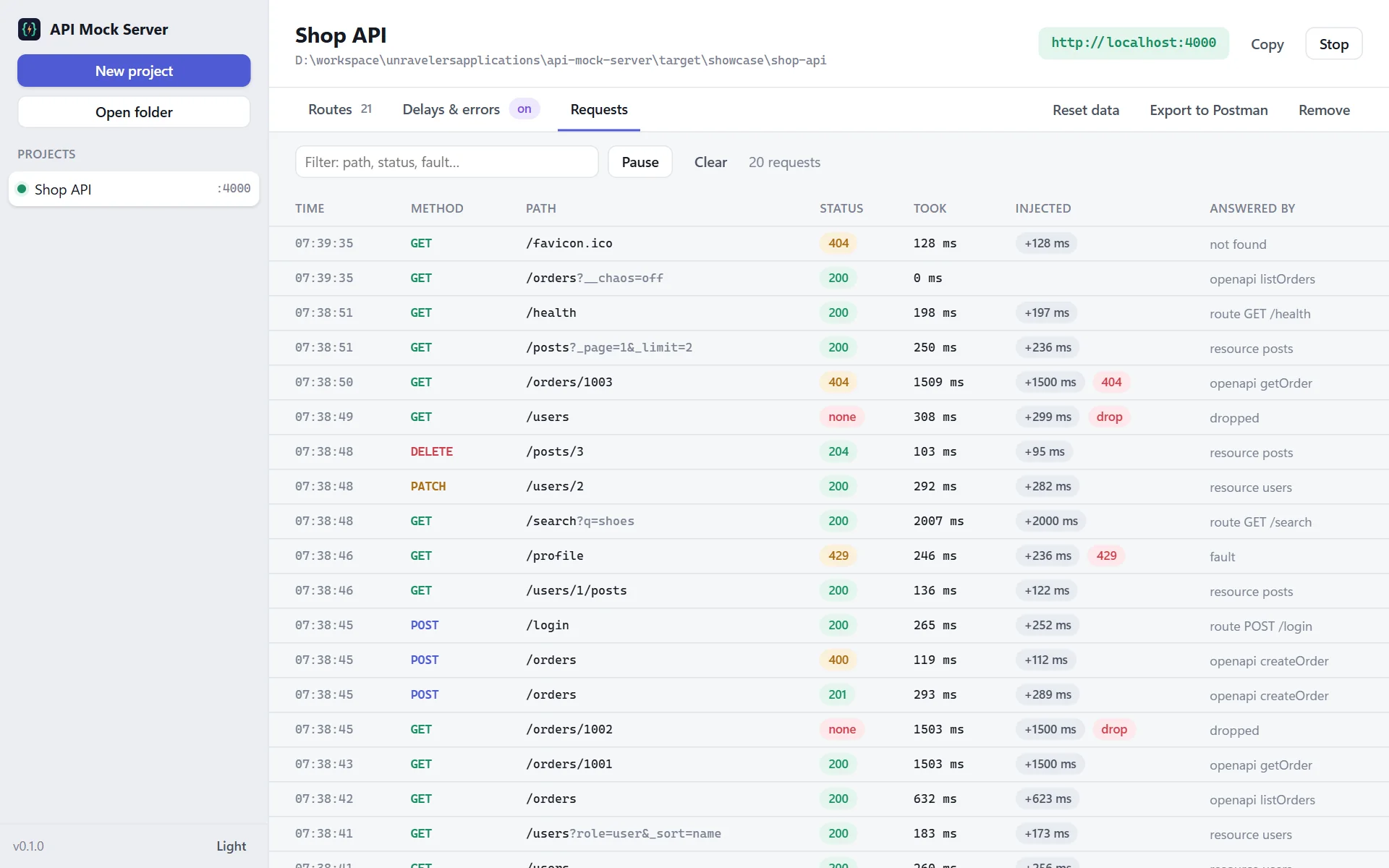1389x868 pixels.
Task: Choose Export to Postman
Action: (x=1208, y=110)
